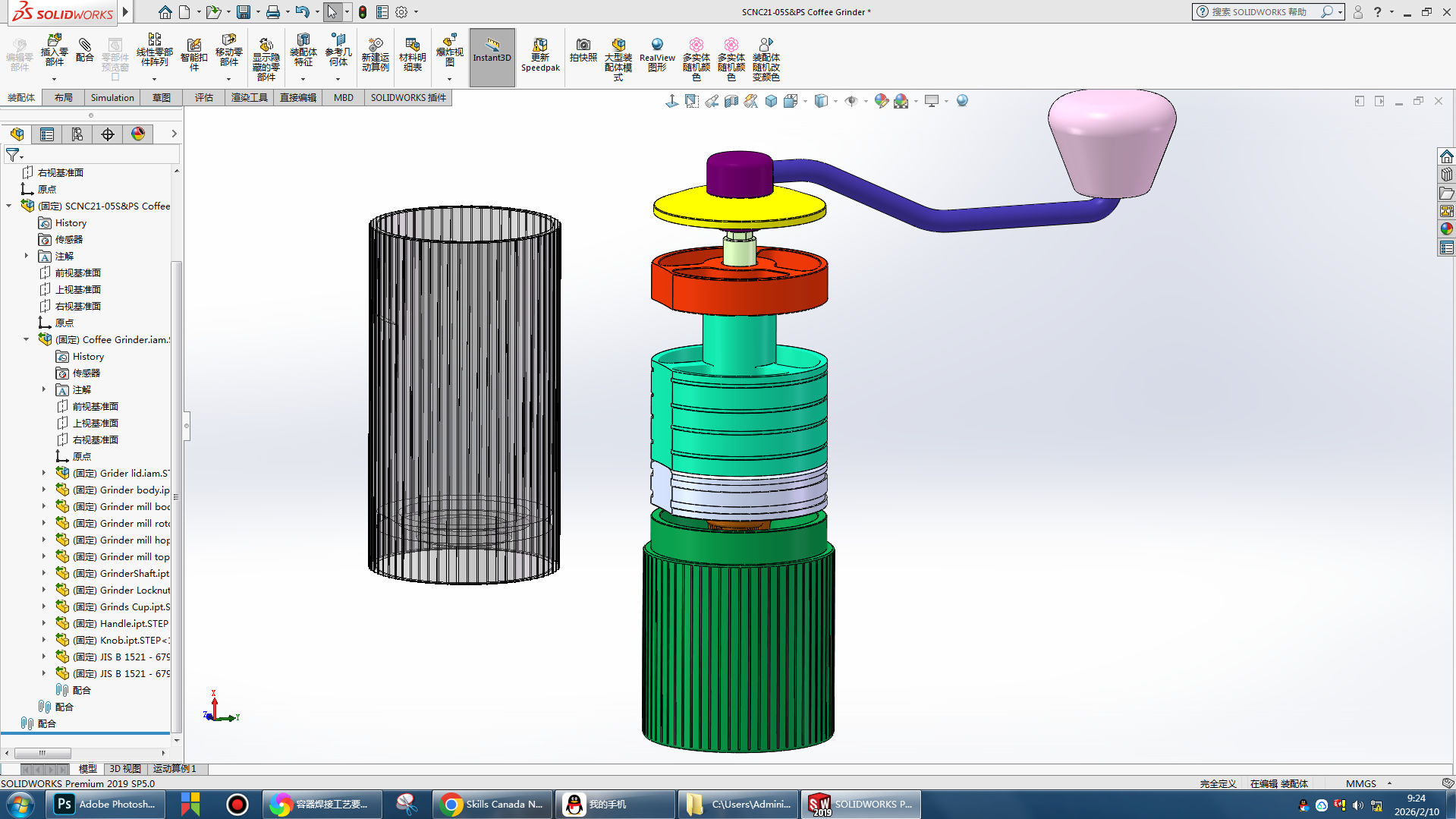Click Update Speedpak (更新 Speedpak) icon
The width and height of the screenshot is (1456, 819).
pyautogui.click(x=540, y=55)
